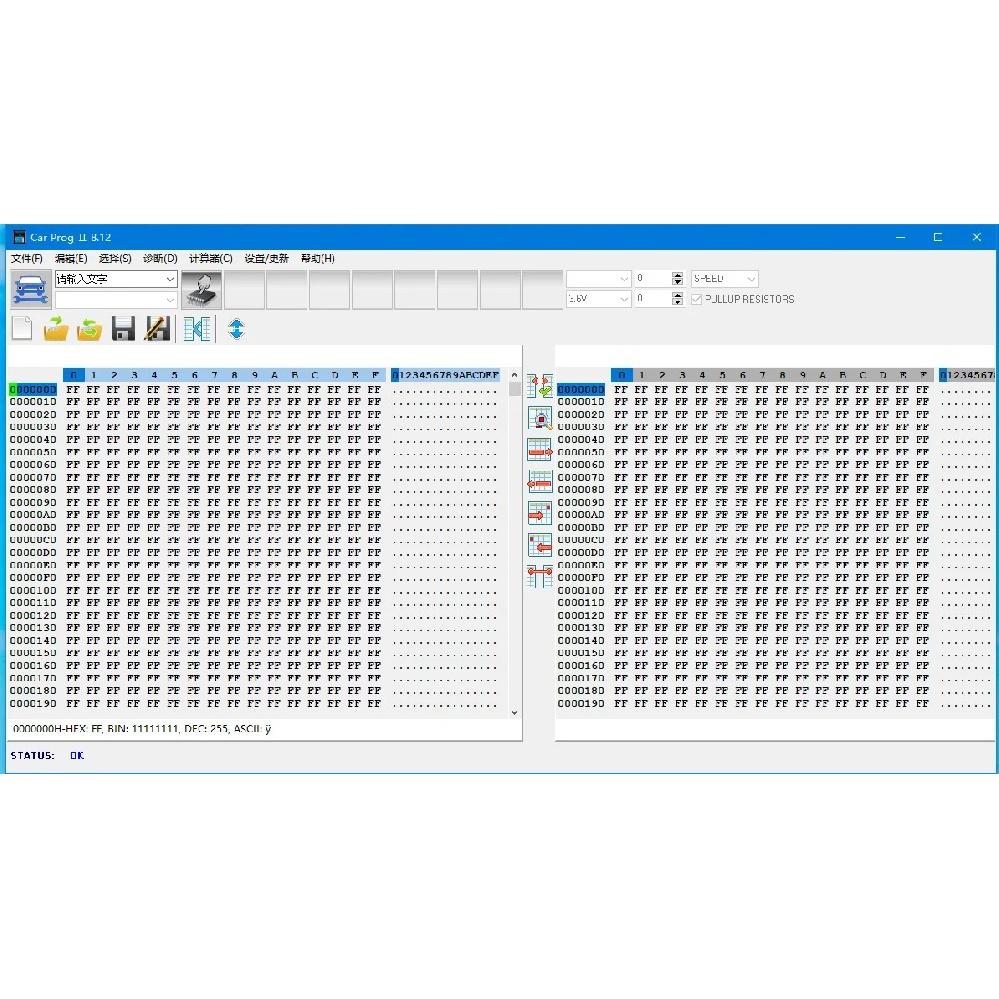Click the link buffers icon
This screenshot has height=999, width=999.
pos(540,577)
